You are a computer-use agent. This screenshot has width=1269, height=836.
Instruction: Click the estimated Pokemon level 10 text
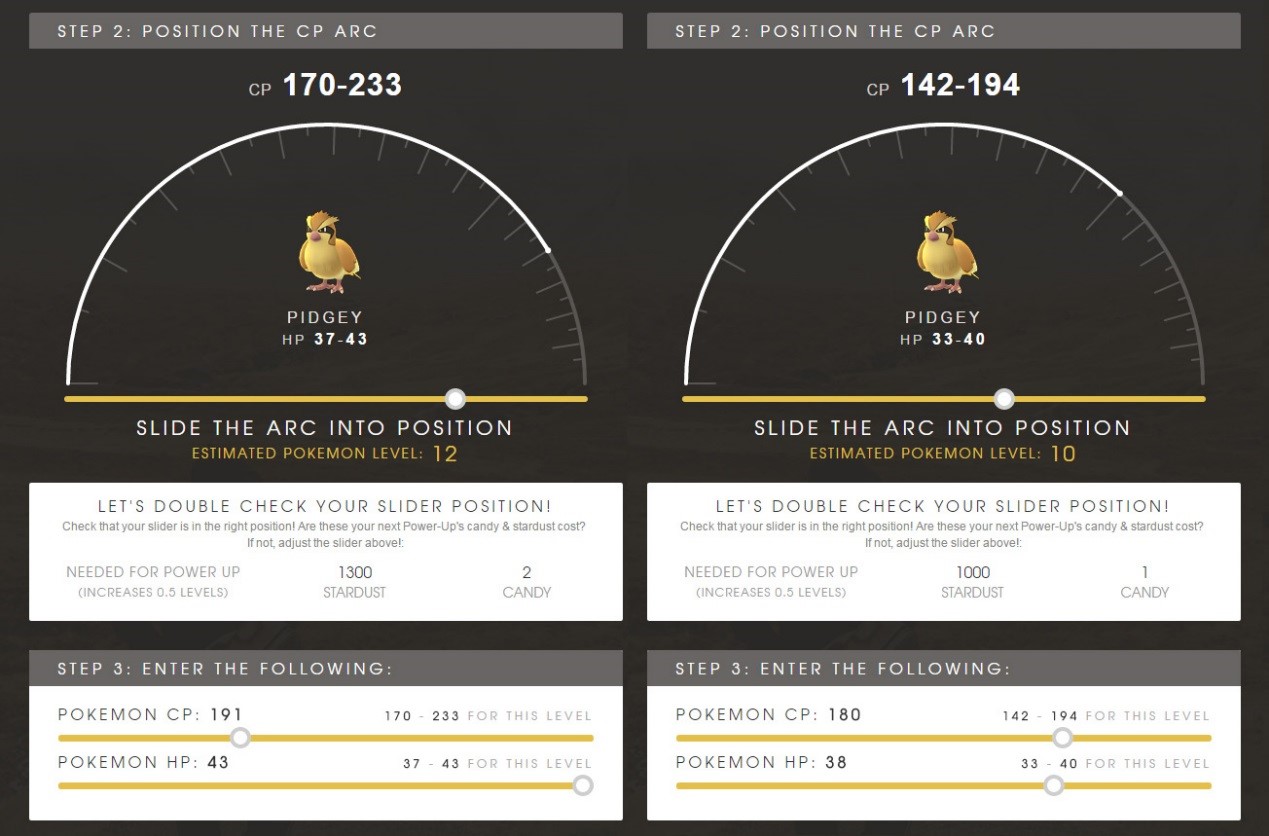pyautogui.click(x=943, y=454)
